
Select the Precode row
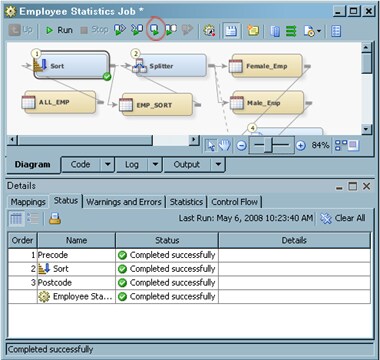pos(189,255)
